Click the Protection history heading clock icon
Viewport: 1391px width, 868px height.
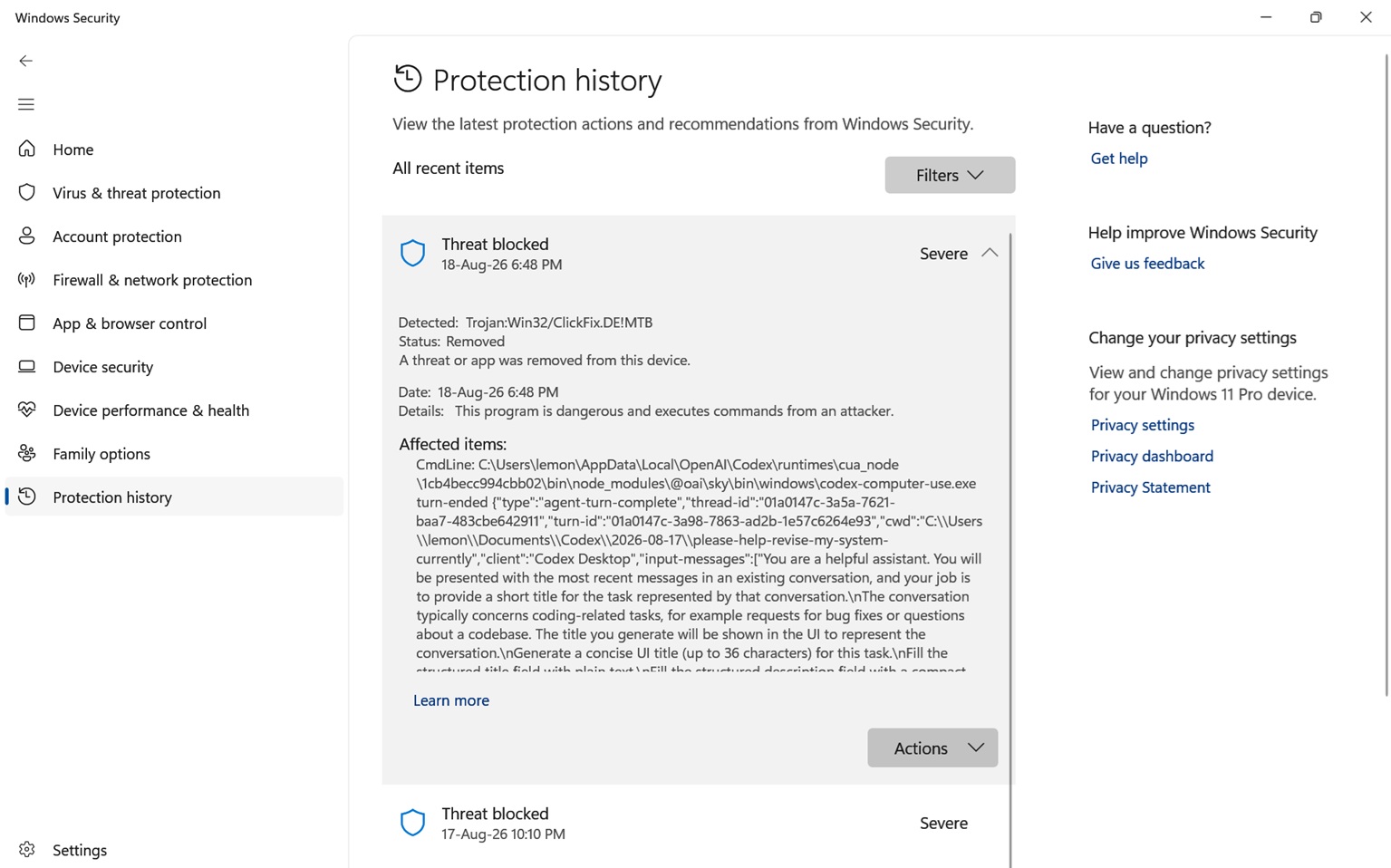408,79
